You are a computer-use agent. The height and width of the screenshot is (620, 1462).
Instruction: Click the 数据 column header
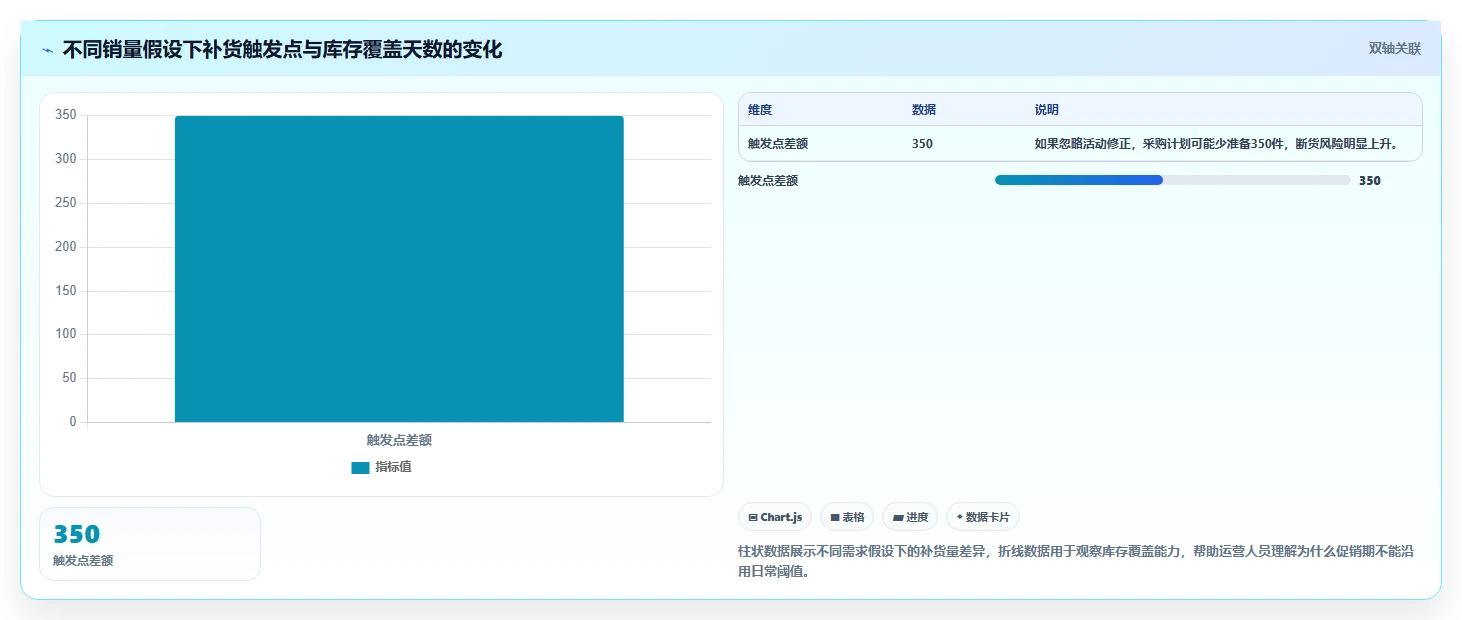click(x=924, y=110)
